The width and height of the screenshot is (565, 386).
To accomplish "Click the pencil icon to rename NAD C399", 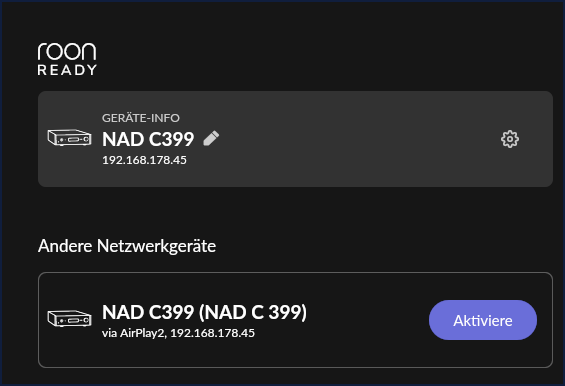I will tap(211, 139).
